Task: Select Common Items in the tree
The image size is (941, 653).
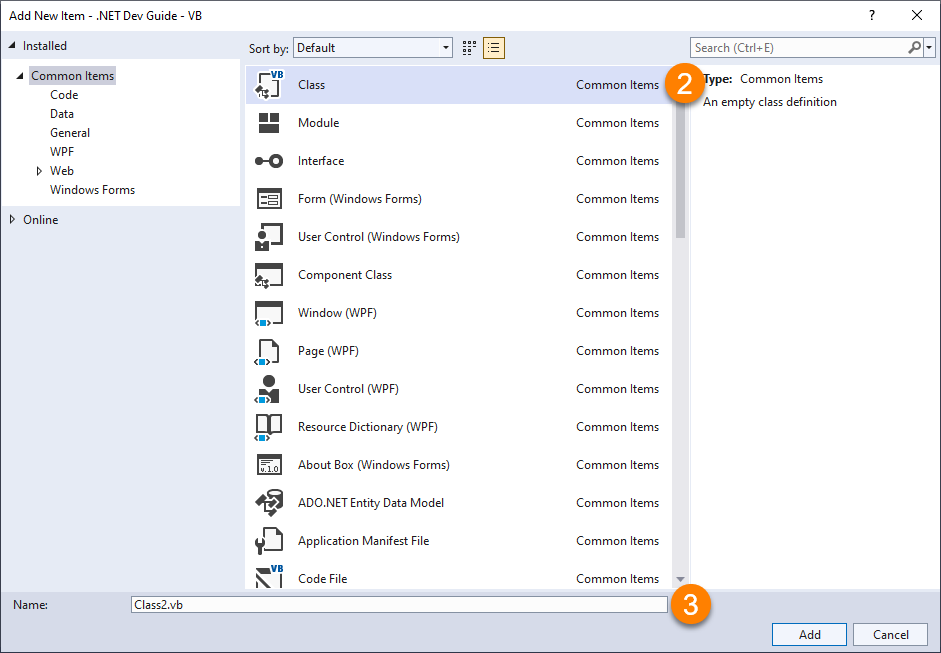Action: click(x=73, y=76)
